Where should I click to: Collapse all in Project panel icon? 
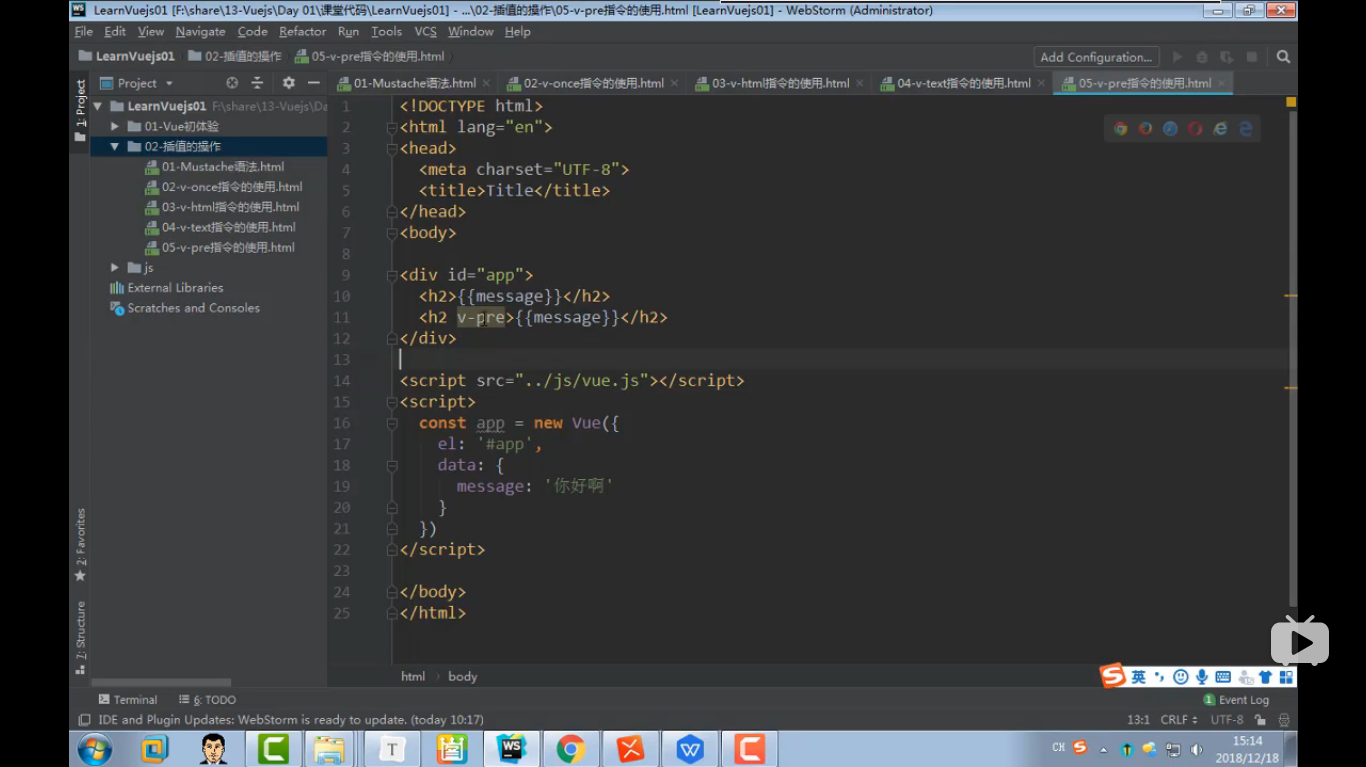257,83
